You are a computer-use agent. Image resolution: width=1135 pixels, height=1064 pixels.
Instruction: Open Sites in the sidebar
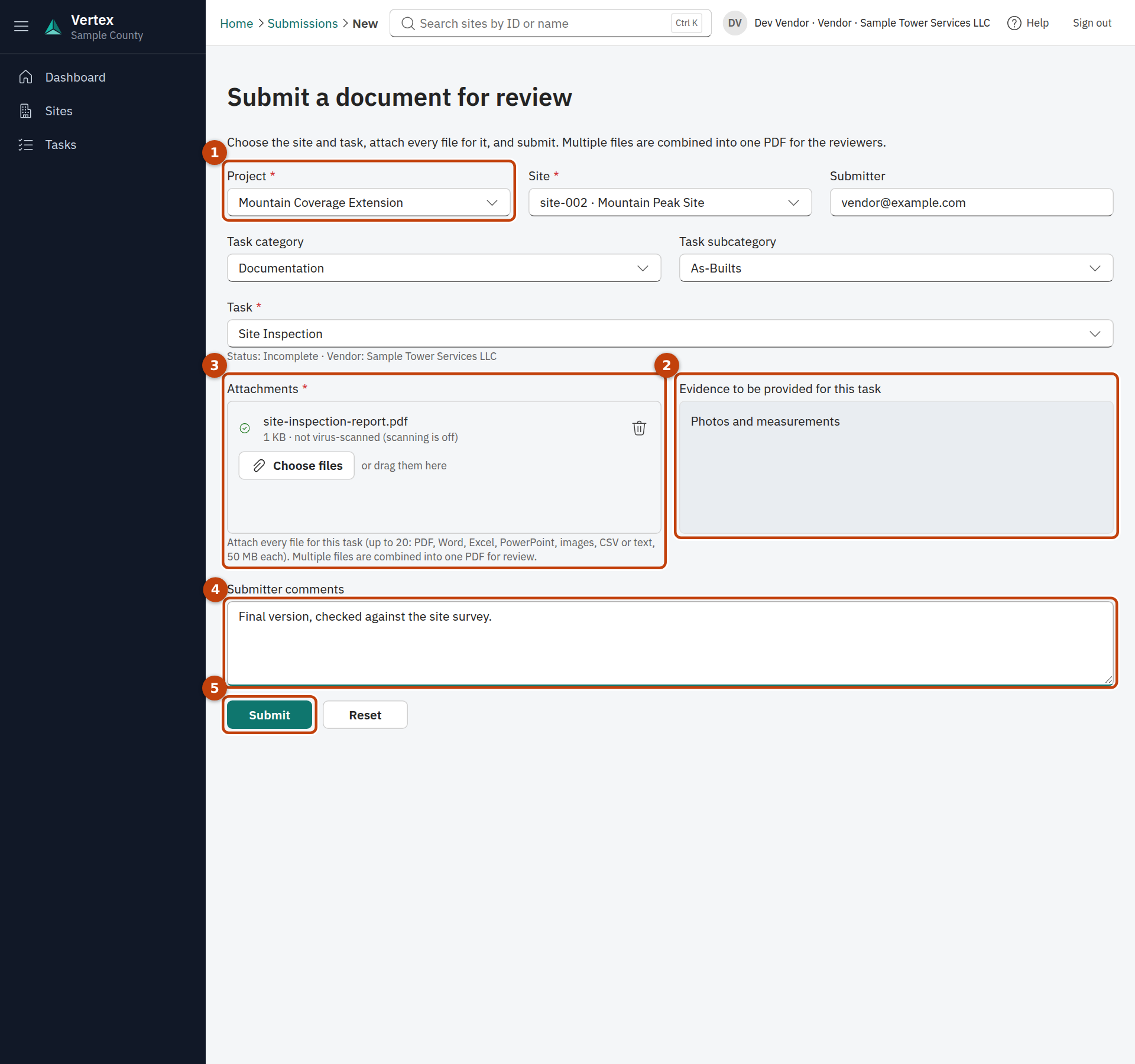click(x=103, y=111)
